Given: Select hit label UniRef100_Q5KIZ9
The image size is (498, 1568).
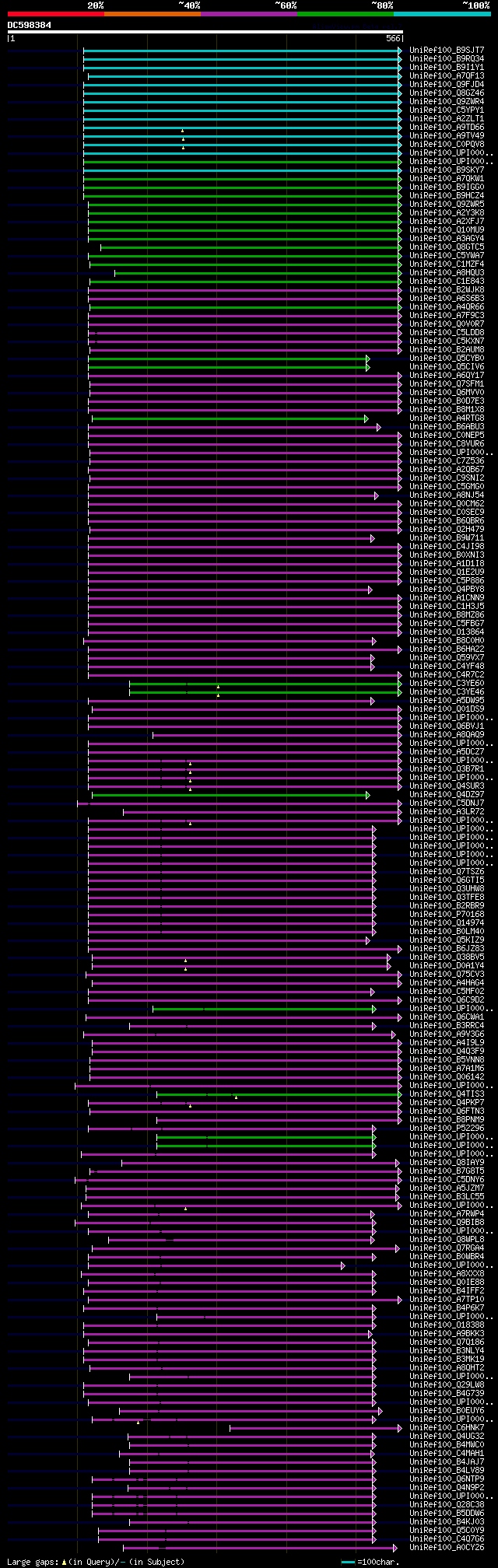Looking at the screenshot, I should coord(447,940).
